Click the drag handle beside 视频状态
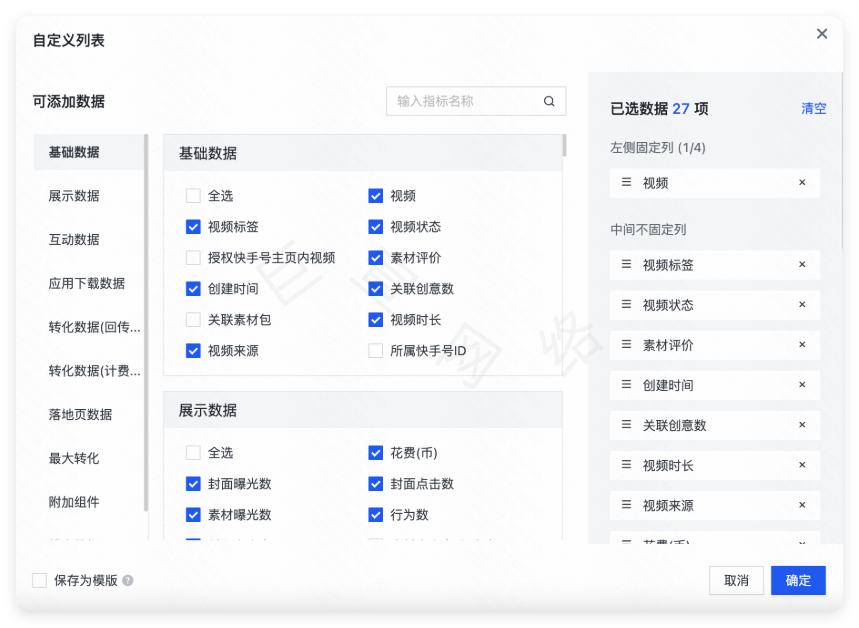 624,305
